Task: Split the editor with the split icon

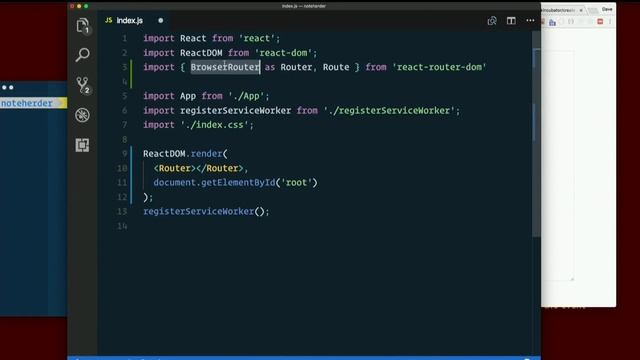Action: coord(511,21)
